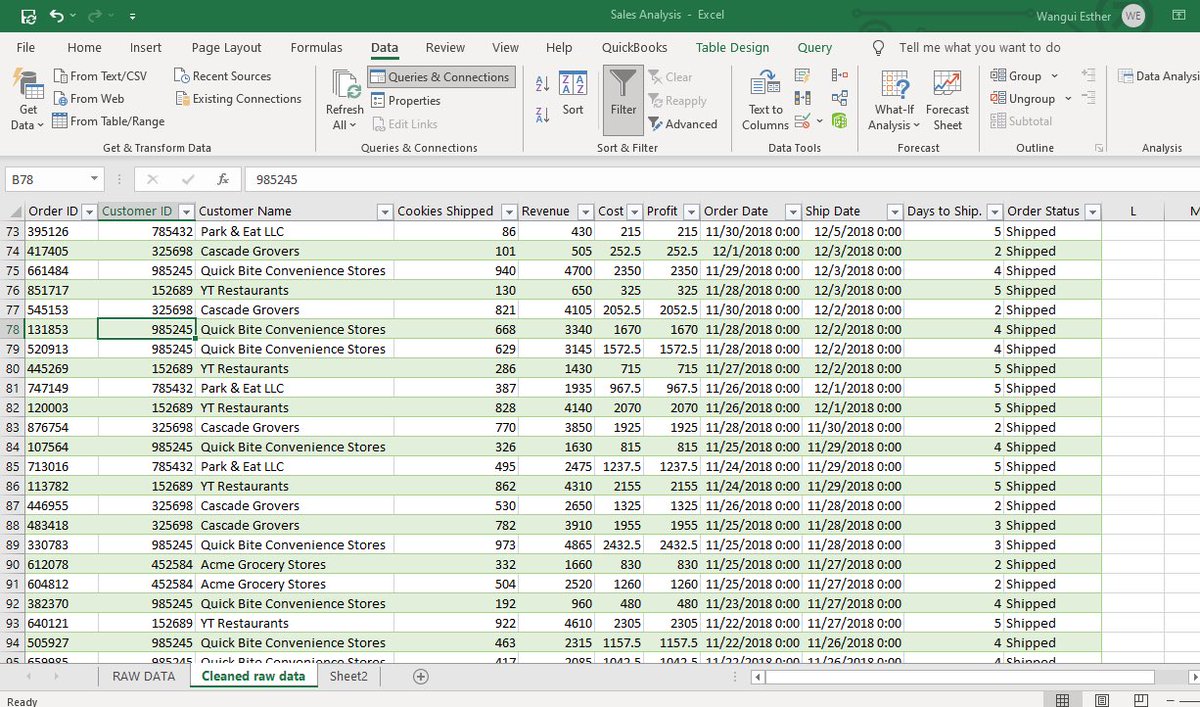Open the Days to Ship filter dropdown
This screenshot has width=1200, height=707.
coord(994,212)
